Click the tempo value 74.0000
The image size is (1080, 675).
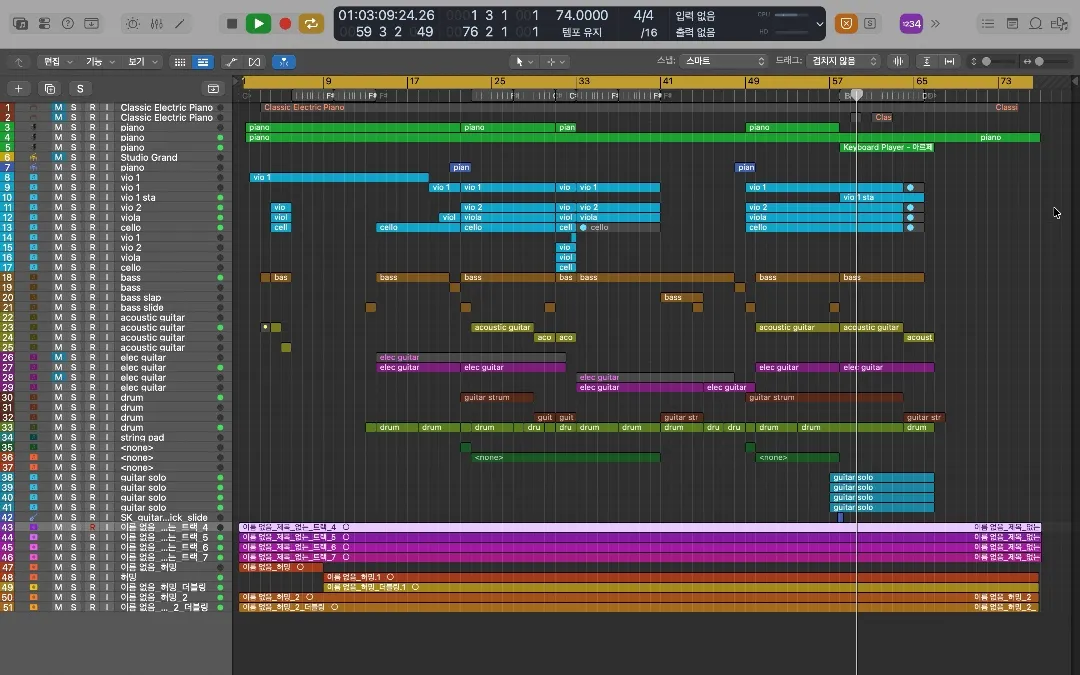pos(582,15)
